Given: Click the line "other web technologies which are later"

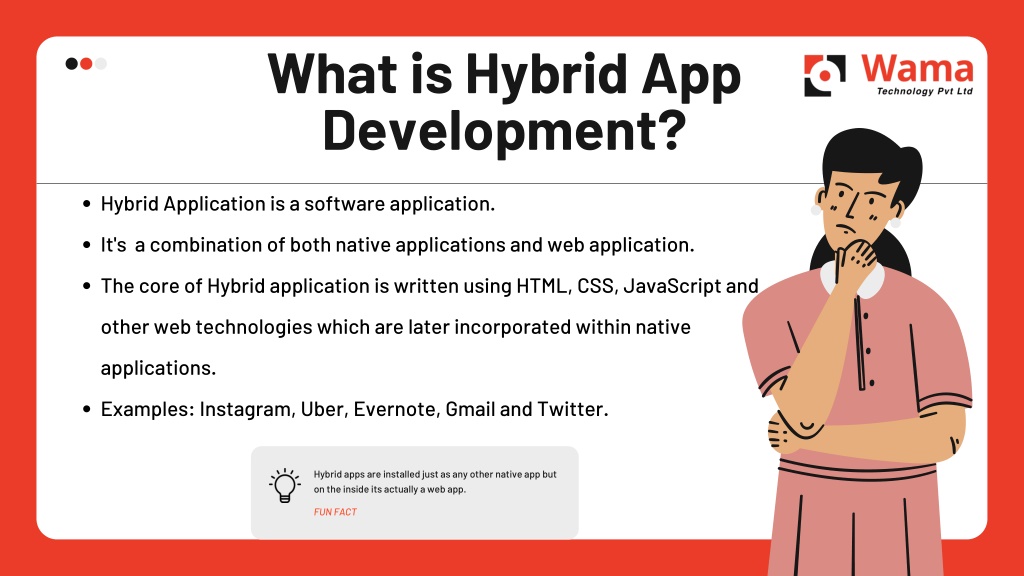Looking at the screenshot, I should (396, 327).
